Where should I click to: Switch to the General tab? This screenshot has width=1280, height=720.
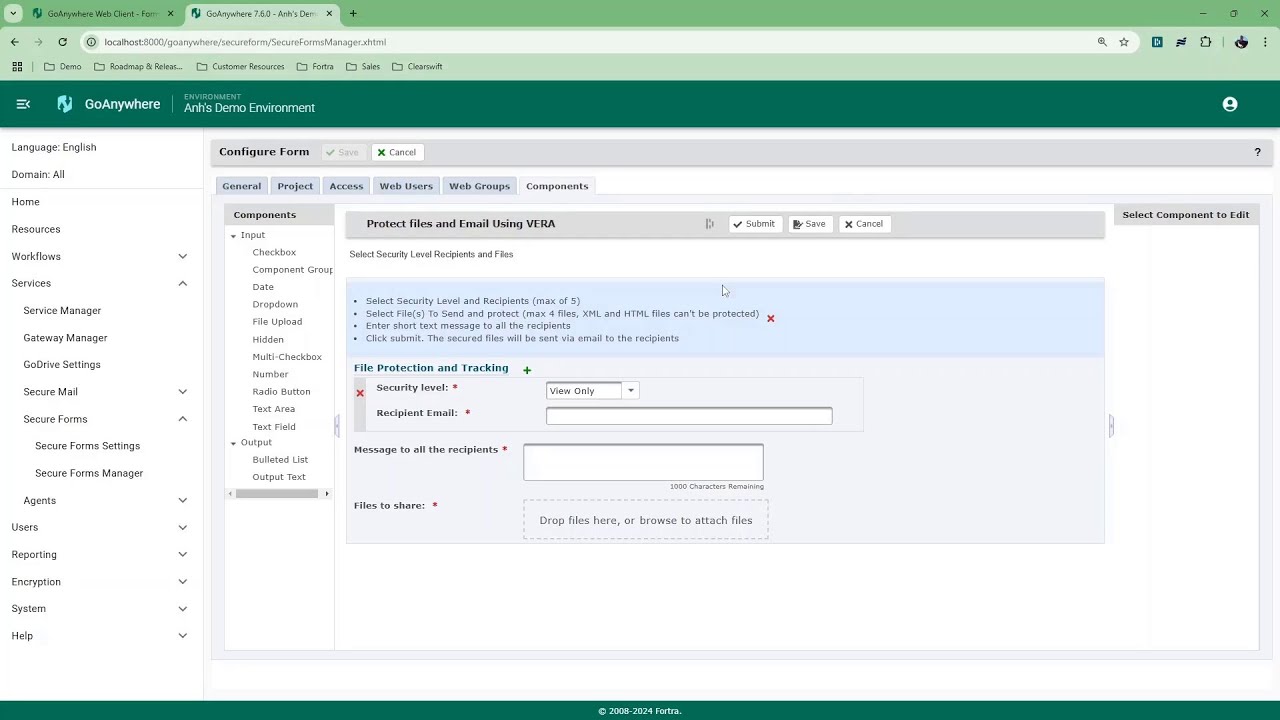pyautogui.click(x=242, y=186)
